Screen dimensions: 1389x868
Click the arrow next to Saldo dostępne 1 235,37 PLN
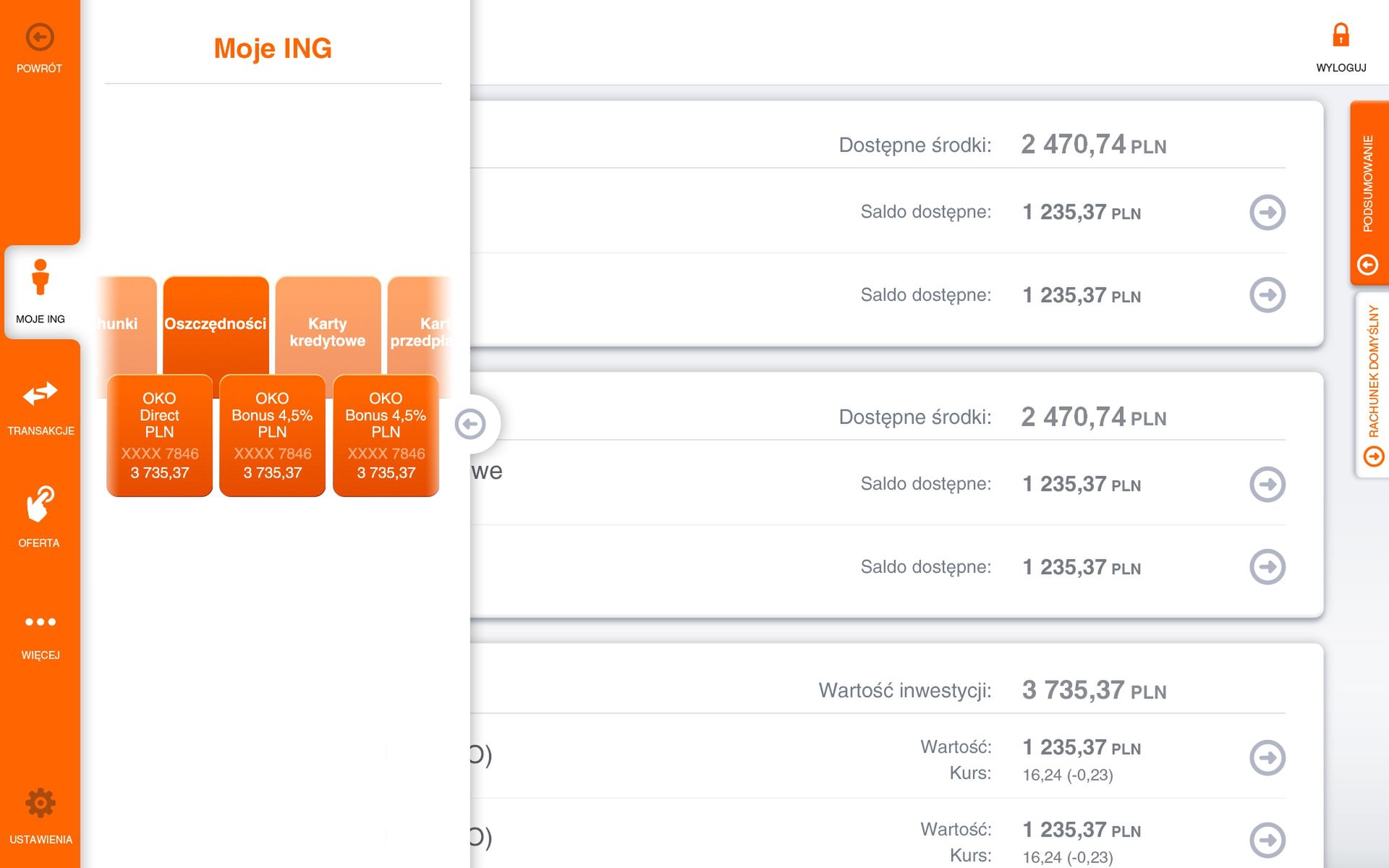pos(1268,212)
